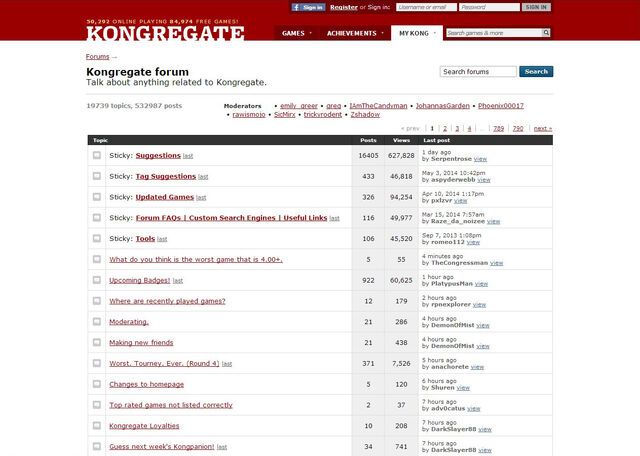Go to page 2 of topics
Viewport: 640px width, 456px height.
445,129
